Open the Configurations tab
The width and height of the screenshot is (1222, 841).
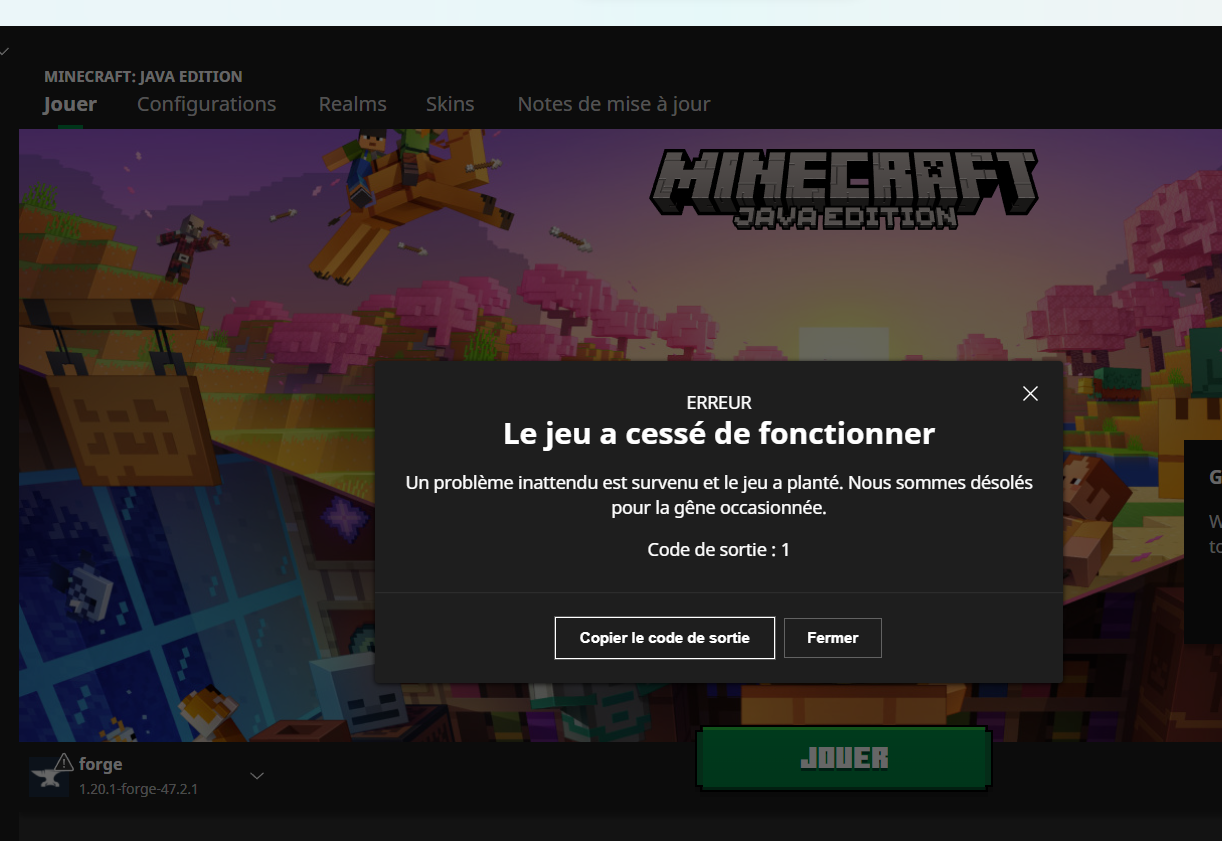[x=206, y=104]
